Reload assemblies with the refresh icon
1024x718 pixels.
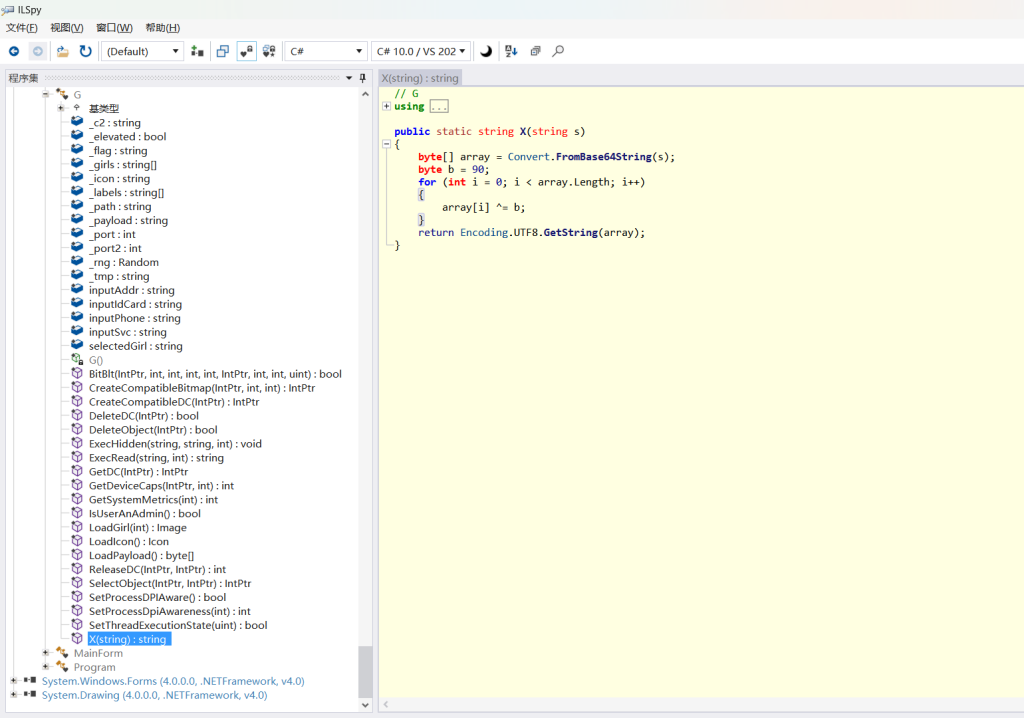click(x=86, y=51)
